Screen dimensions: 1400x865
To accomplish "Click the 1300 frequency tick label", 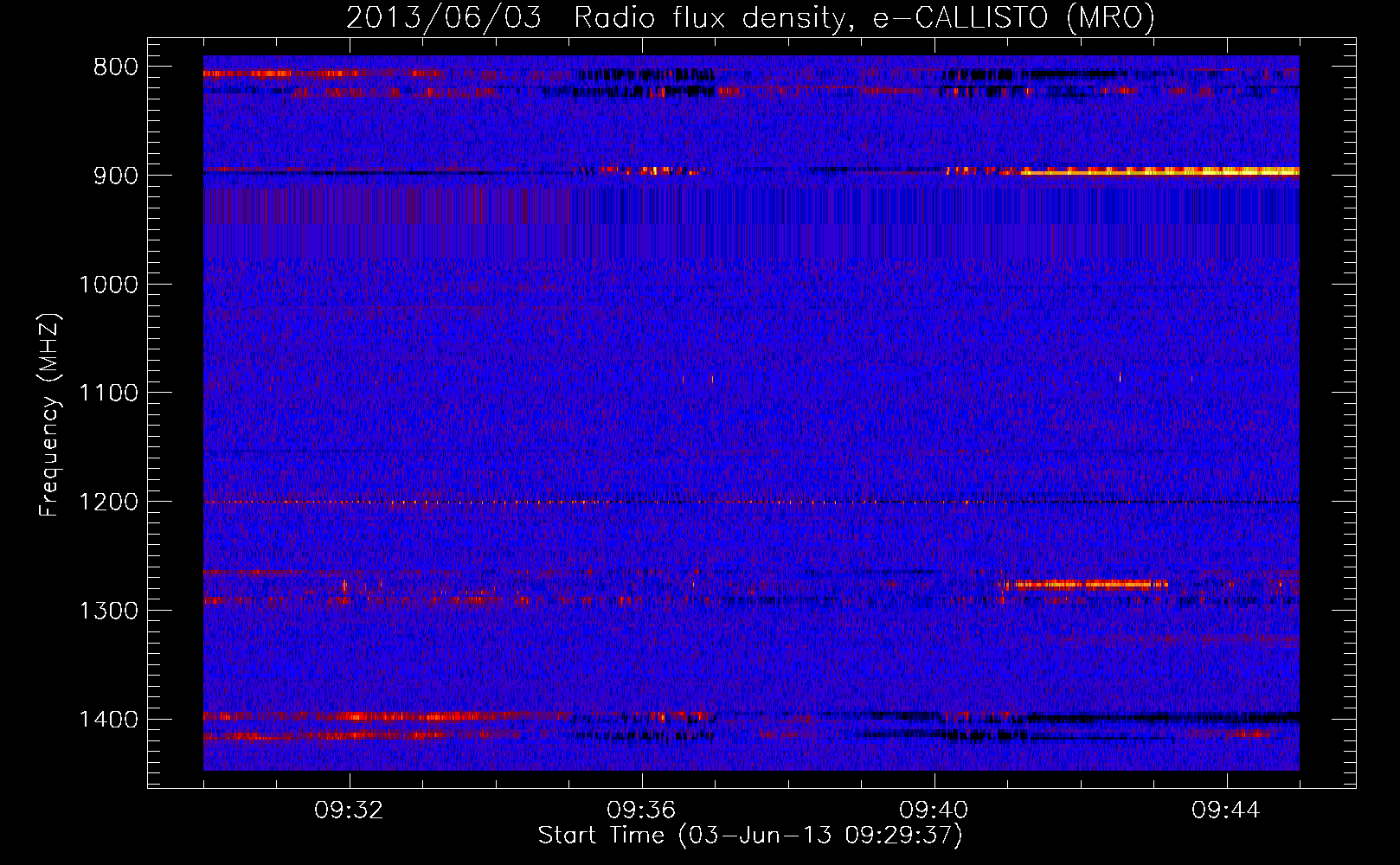I will click(108, 611).
